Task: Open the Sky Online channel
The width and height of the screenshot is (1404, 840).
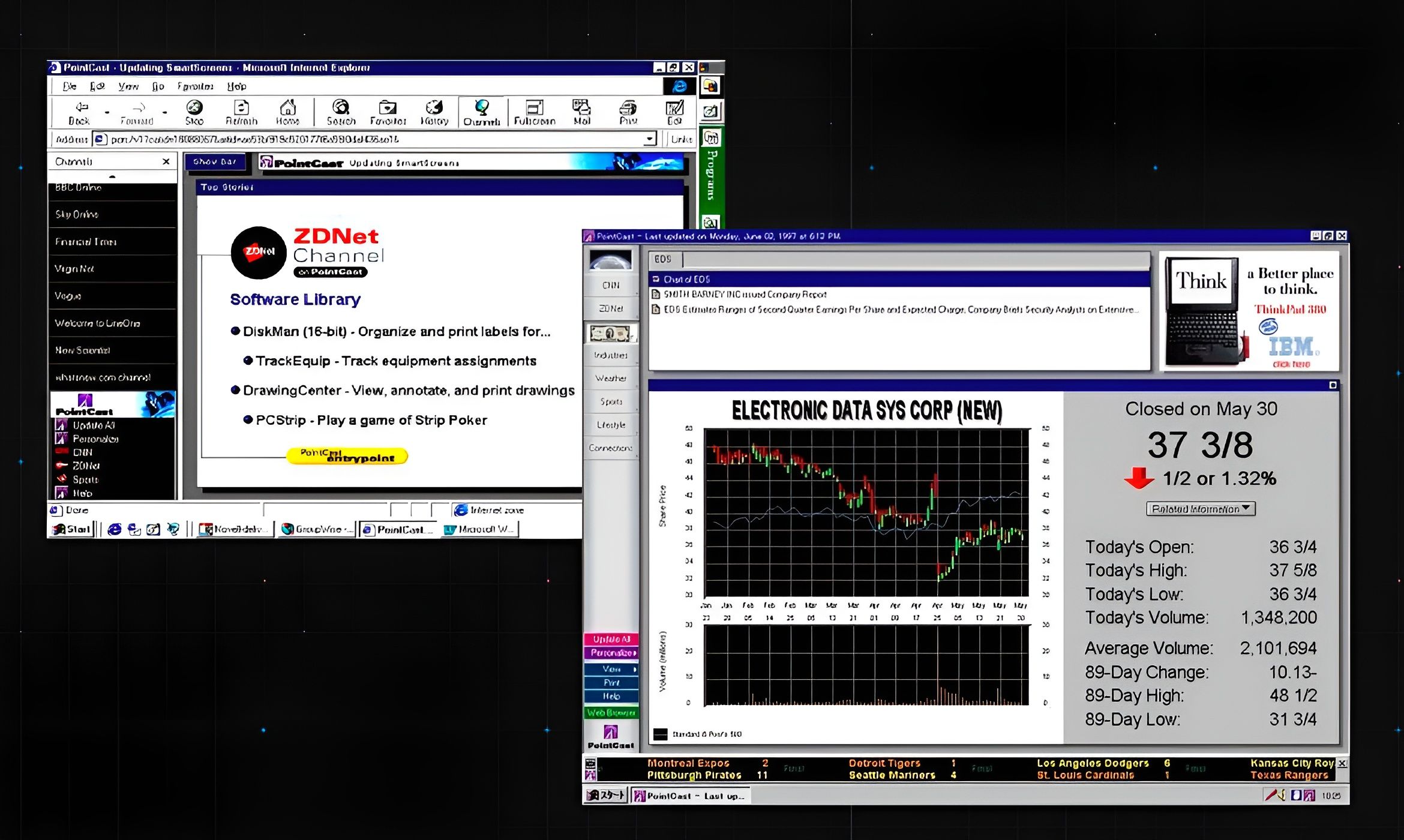Action: click(x=112, y=214)
